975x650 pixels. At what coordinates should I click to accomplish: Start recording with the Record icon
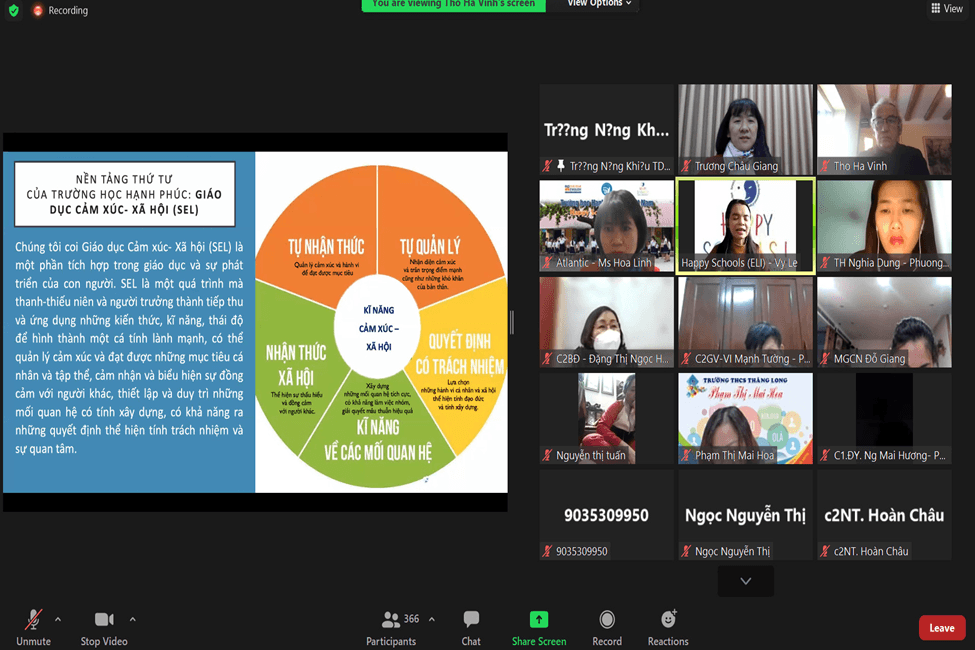tap(607, 620)
